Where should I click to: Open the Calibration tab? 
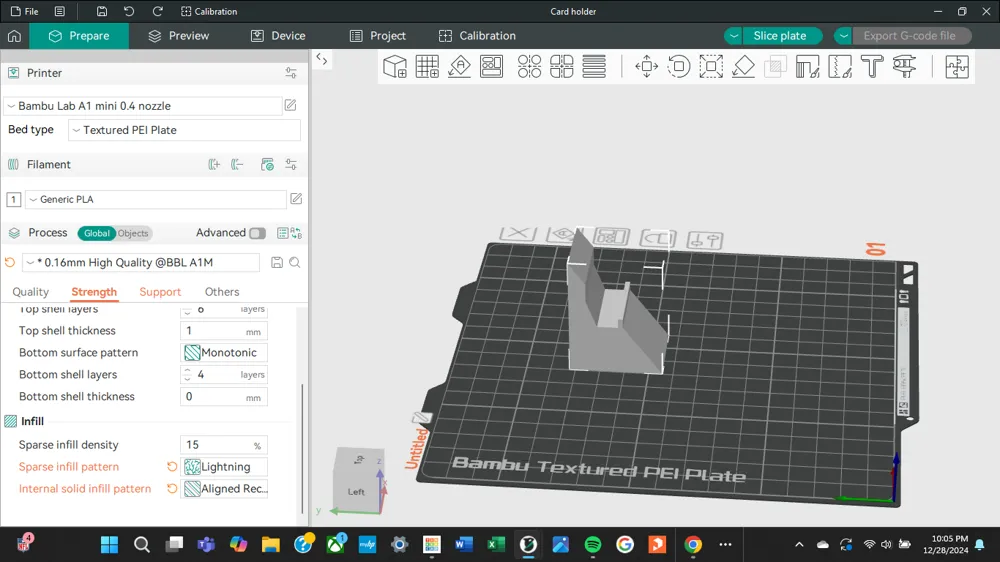[477, 36]
